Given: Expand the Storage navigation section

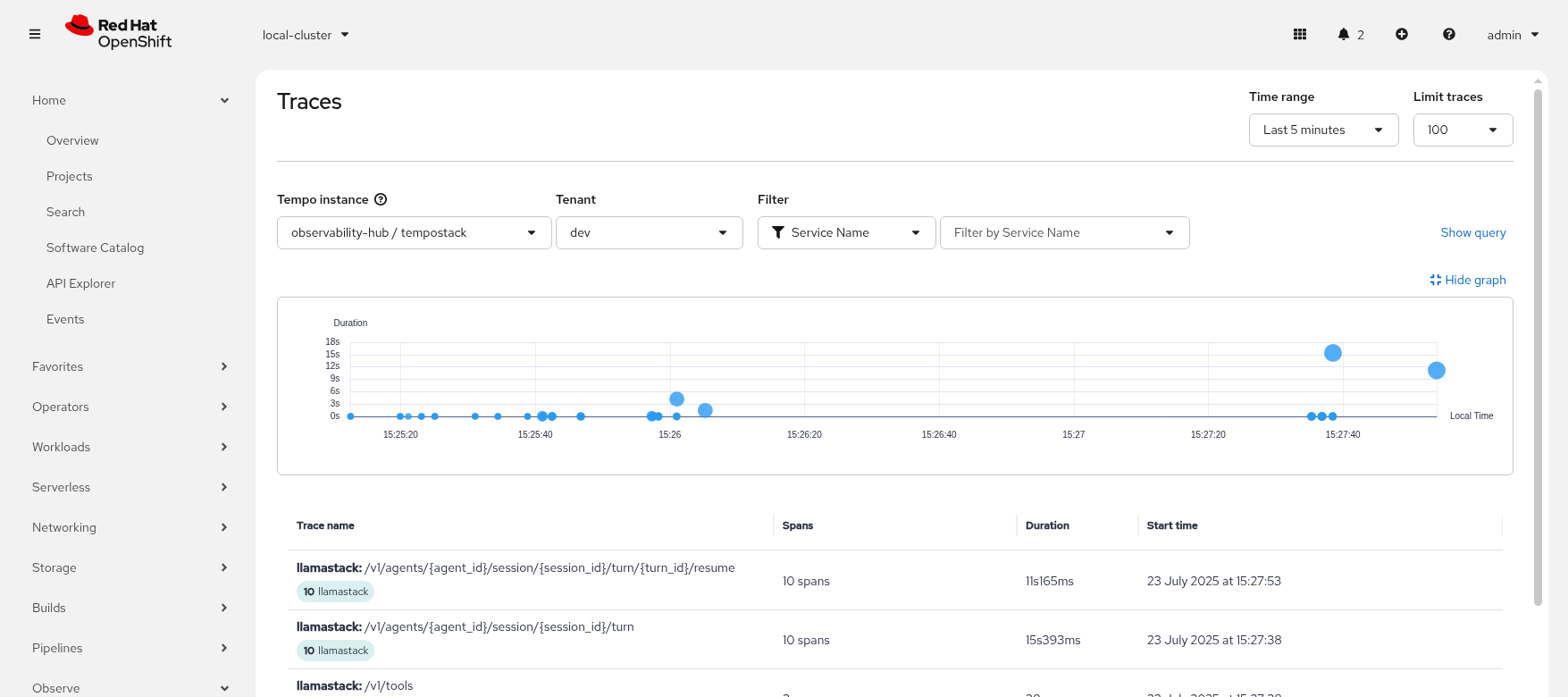Looking at the screenshot, I should (130, 567).
